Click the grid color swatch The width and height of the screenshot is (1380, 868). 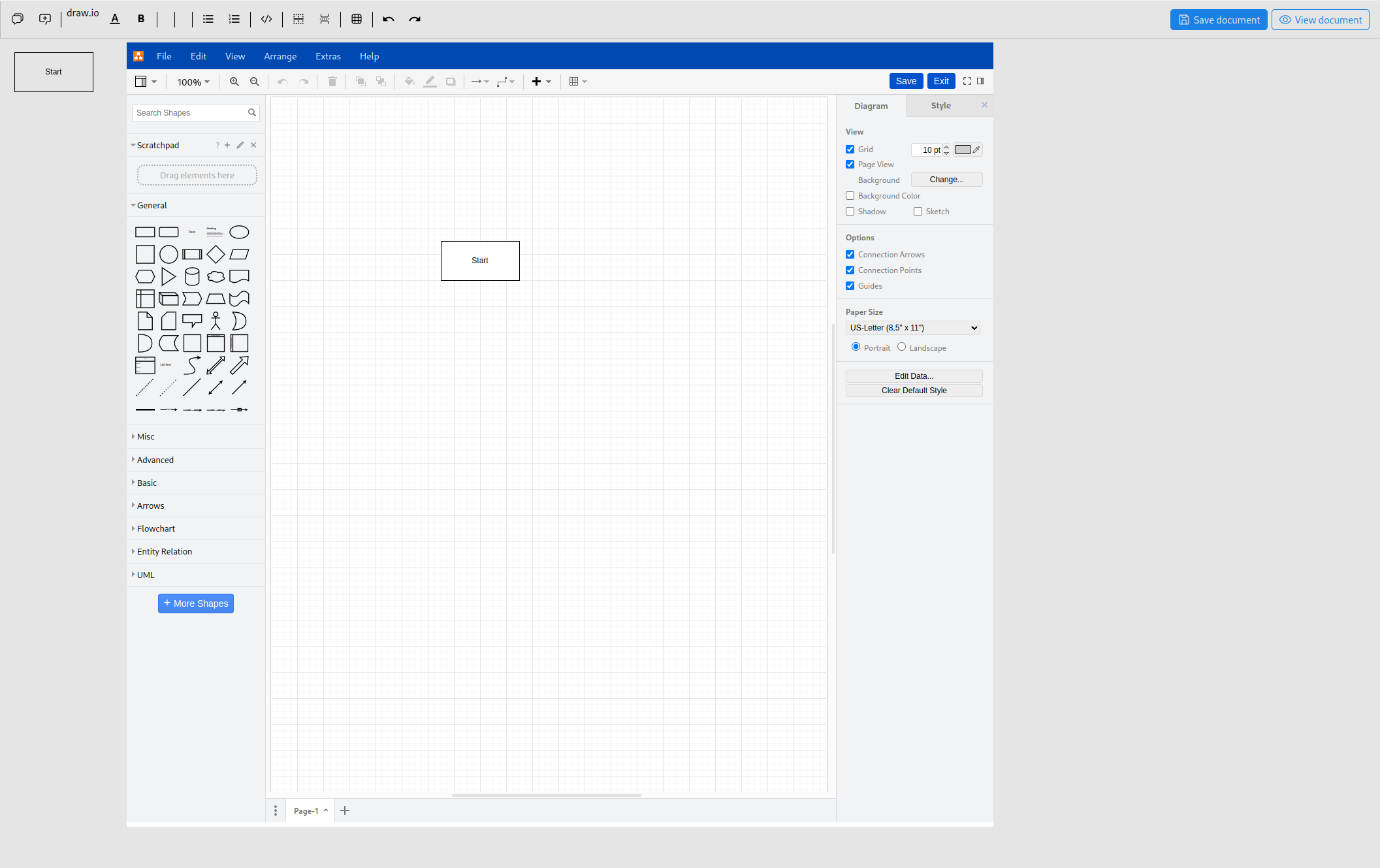963,150
